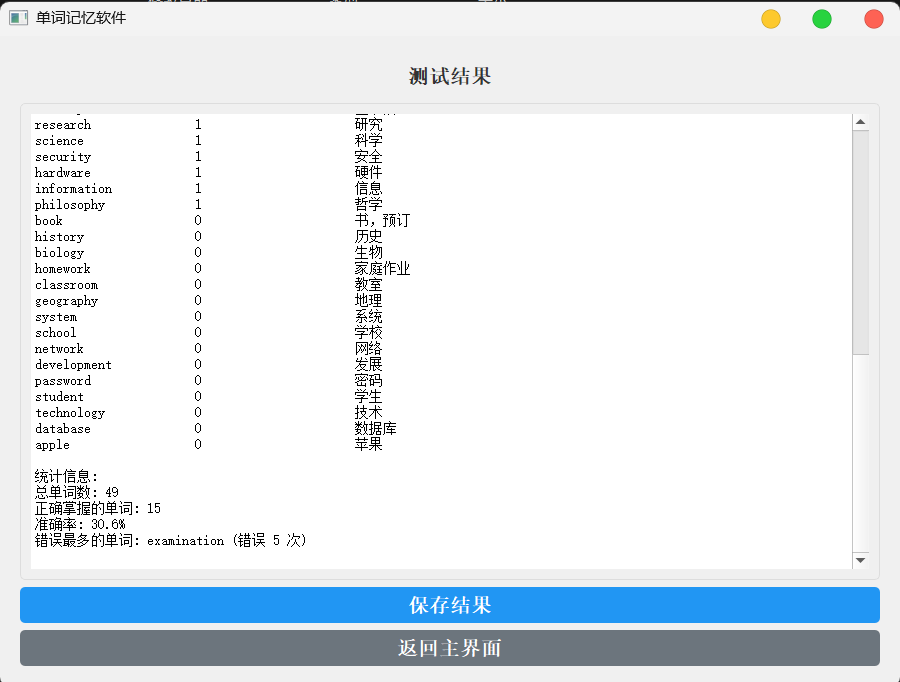Viewport: 900px width, 682px height.
Task: Click the word 'technology'
Action: point(69,413)
